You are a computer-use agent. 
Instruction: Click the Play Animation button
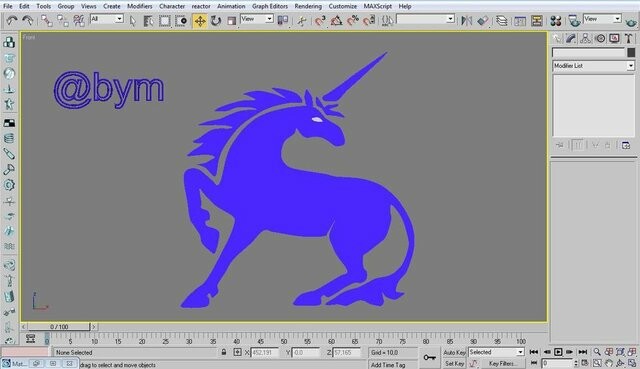pyautogui.click(x=558, y=352)
